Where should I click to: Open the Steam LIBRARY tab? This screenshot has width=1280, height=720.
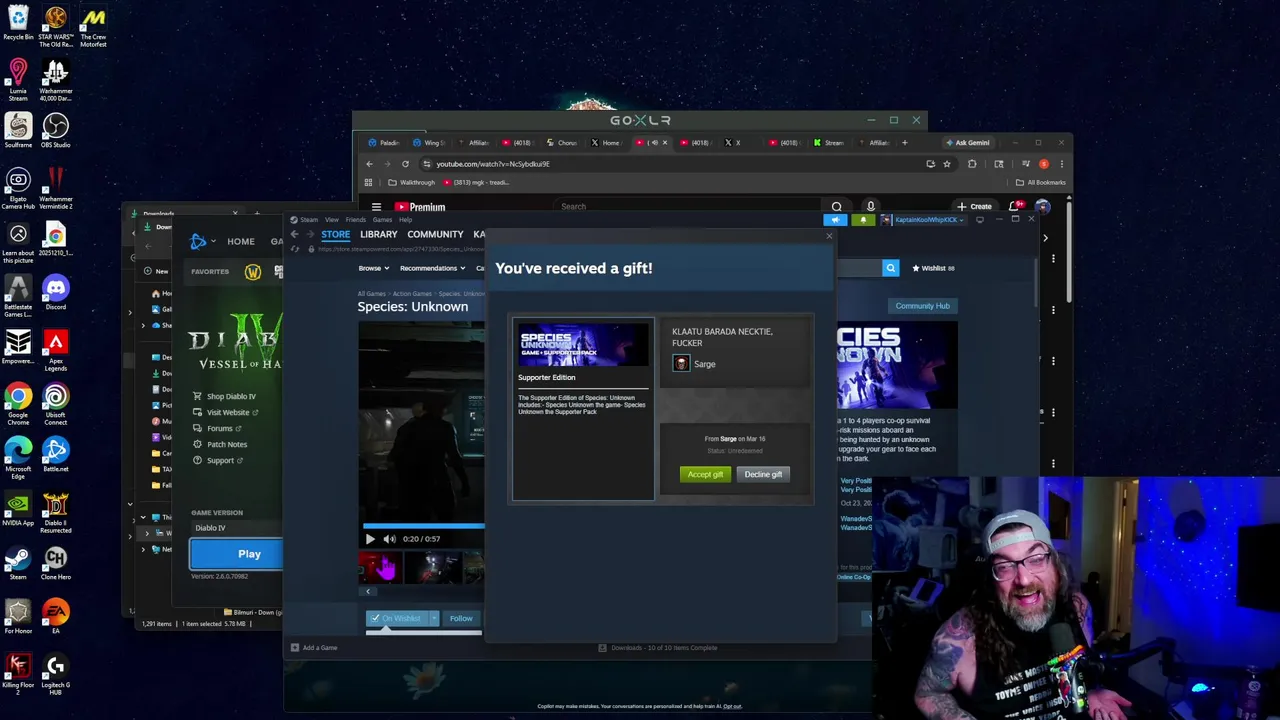click(x=378, y=234)
